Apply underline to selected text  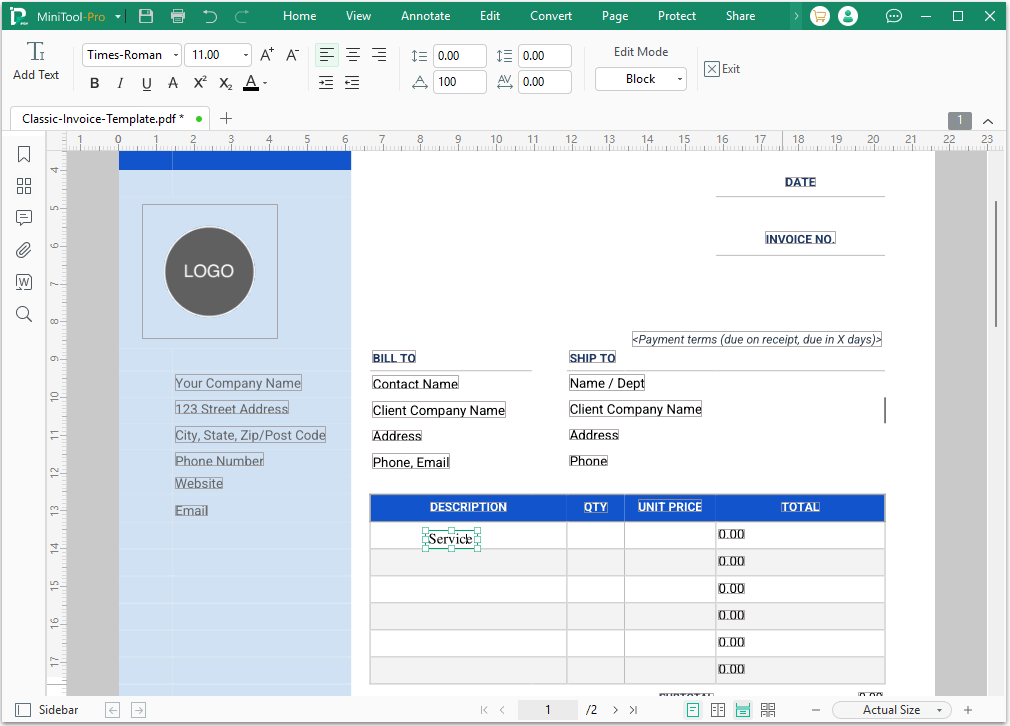pyautogui.click(x=146, y=83)
